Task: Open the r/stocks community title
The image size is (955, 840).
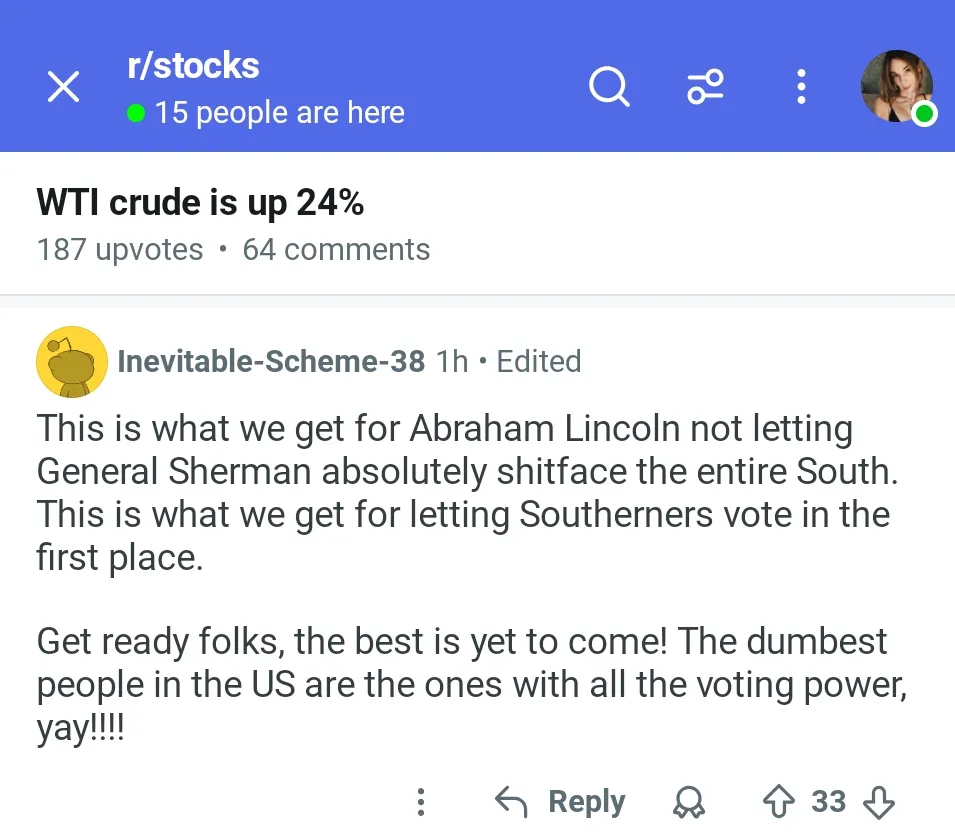Action: coord(193,66)
